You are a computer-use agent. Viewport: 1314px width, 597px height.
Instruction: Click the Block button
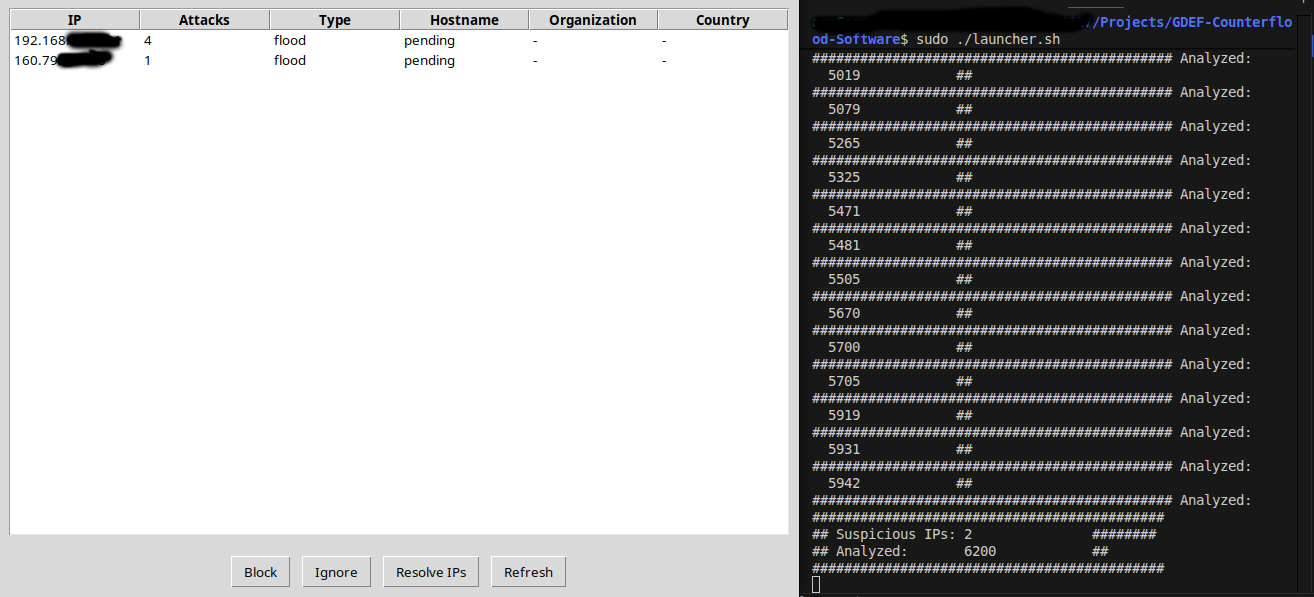click(260, 572)
